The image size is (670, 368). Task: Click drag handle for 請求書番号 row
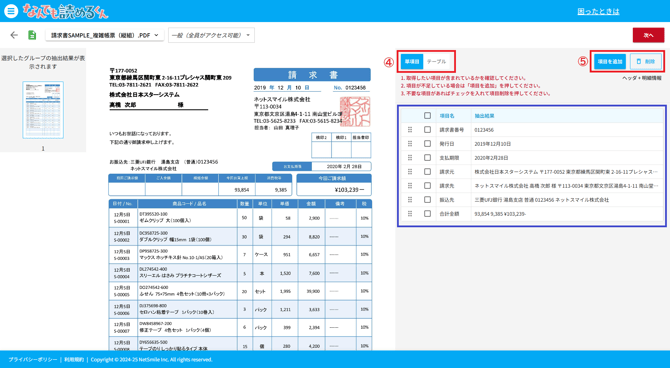410,130
